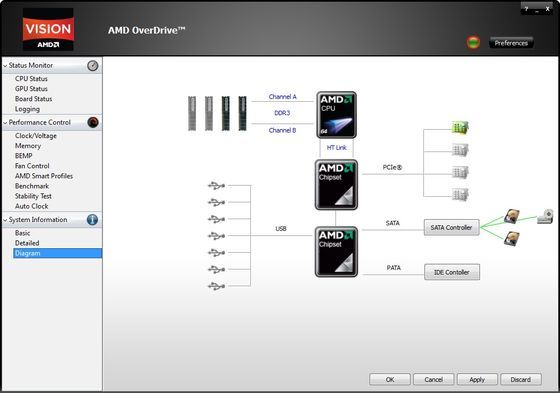Screen dimensions: 560x393
Task: Click the Channel A label
Action: [282, 96]
